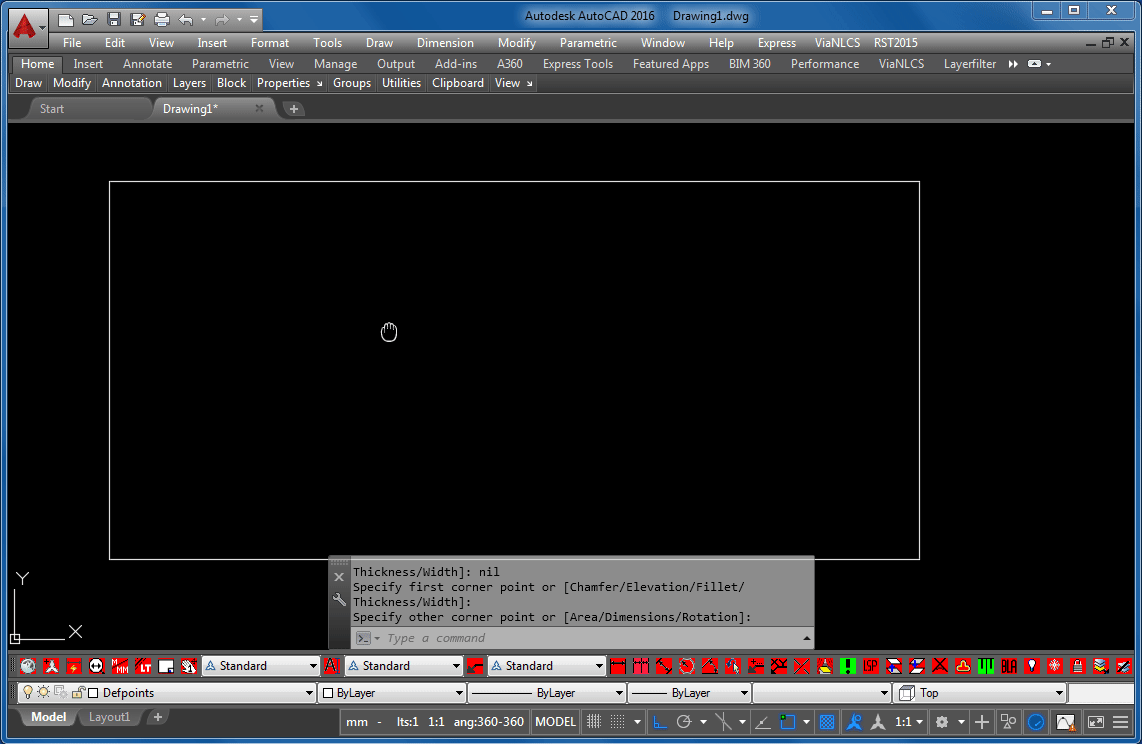Toggle the Annotation visibility icon

coord(854,722)
